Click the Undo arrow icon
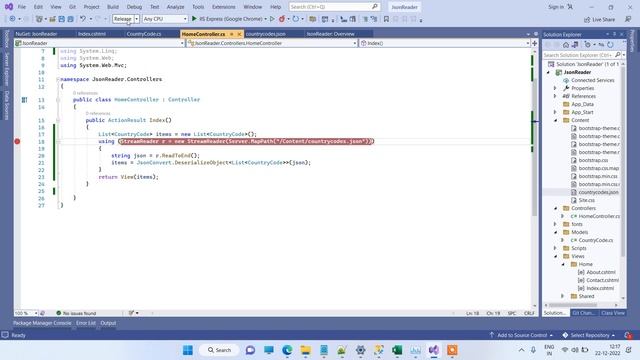640x360 pixels. 83,19
